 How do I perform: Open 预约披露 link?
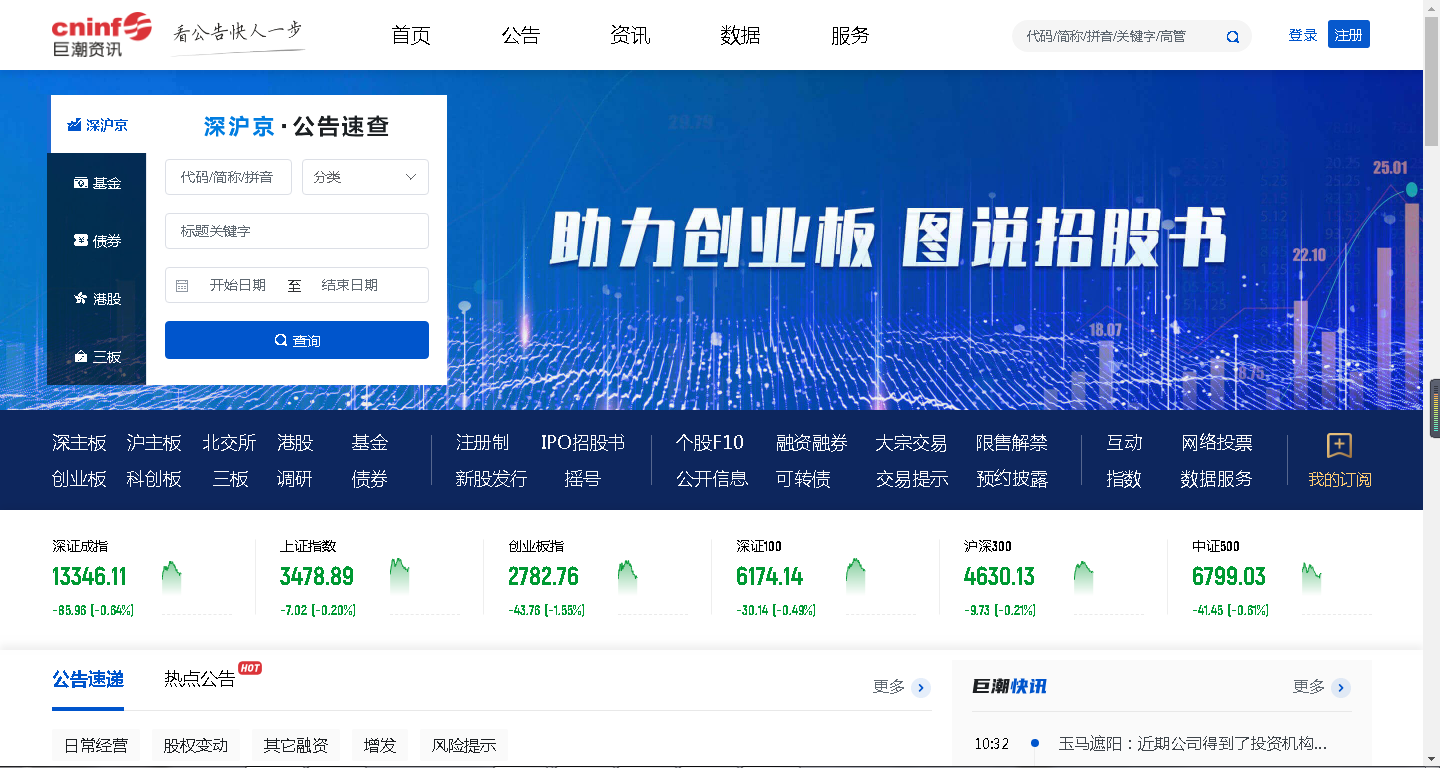(1012, 479)
